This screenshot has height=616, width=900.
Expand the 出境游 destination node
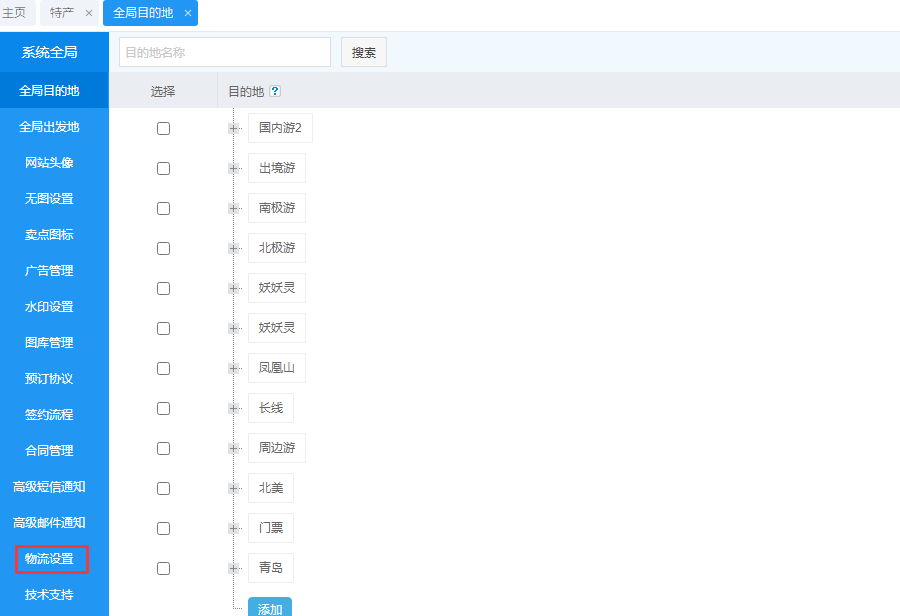click(233, 168)
